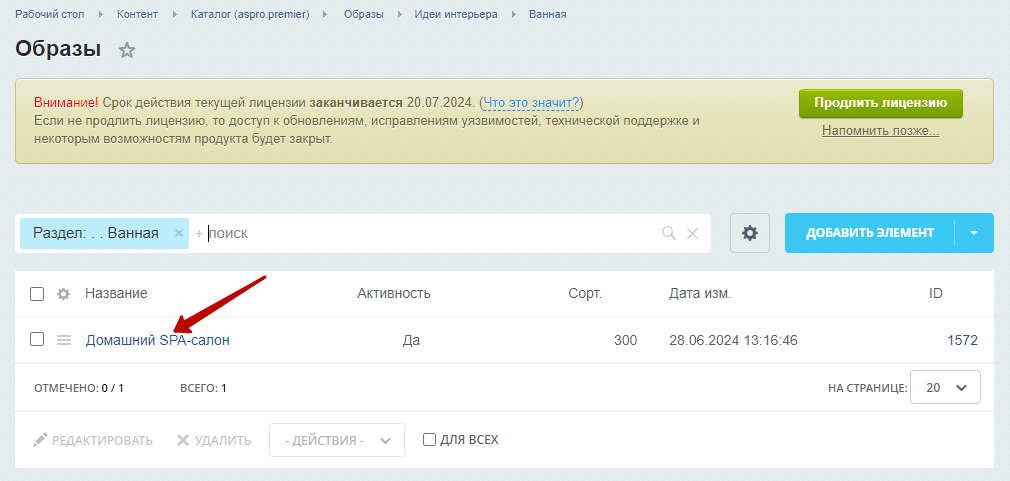Image resolution: width=1010 pixels, height=481 pixels.
Task: Open the Домашний SPA-салон element link
Action: point(158,340)
